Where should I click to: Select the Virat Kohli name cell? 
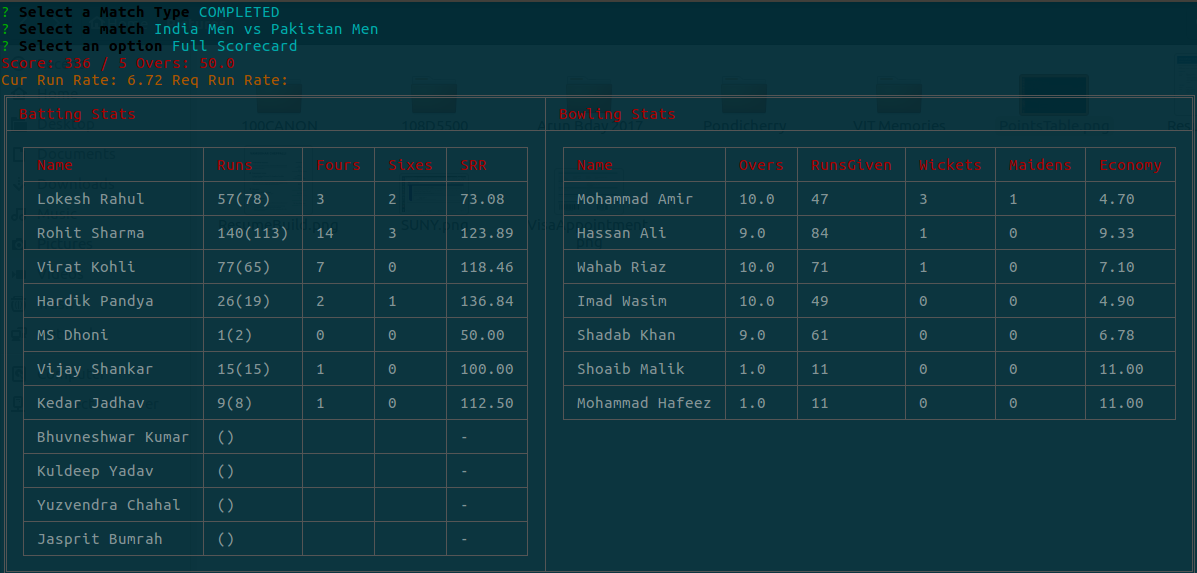coord(86,267)
